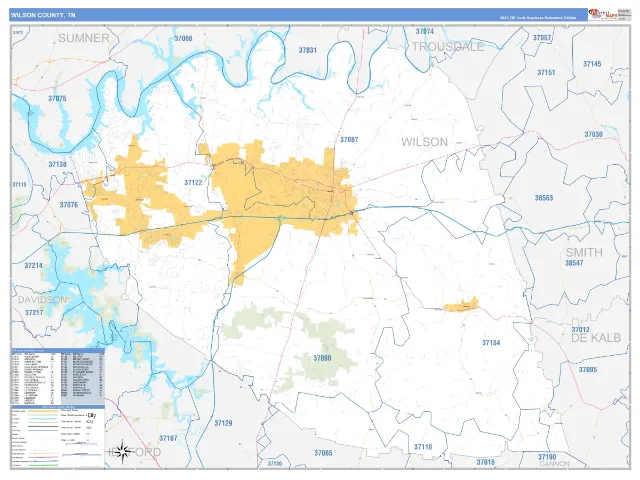The height and width of the screenshot is (480, 640).
Task: Click ZIP code label 37075
Action: click(57, 98)
